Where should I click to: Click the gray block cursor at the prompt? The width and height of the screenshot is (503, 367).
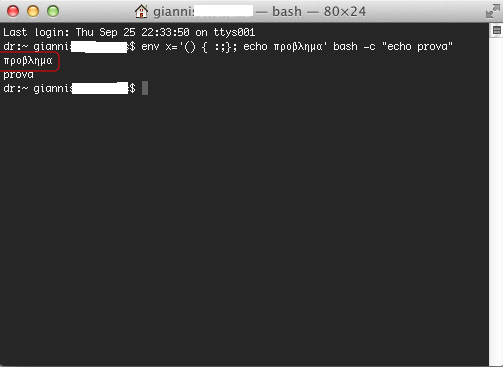pyautogui.click(x=145, y=88)
